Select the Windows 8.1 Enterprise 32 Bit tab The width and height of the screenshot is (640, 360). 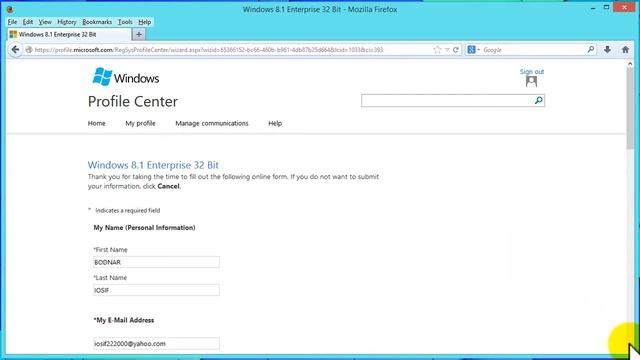(x=69, y=35)
